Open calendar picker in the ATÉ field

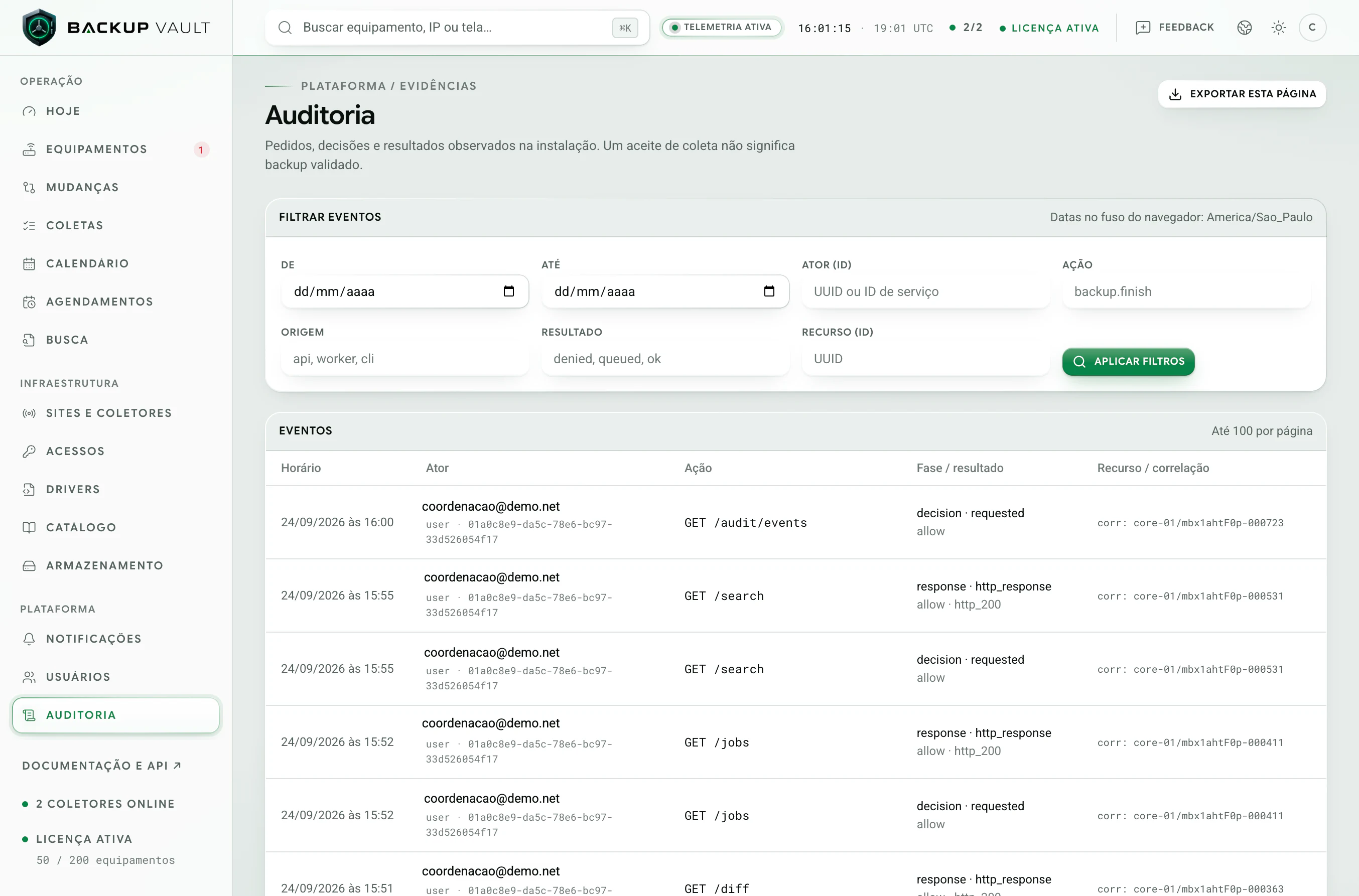pyautogui.click(x=769, y=291)
